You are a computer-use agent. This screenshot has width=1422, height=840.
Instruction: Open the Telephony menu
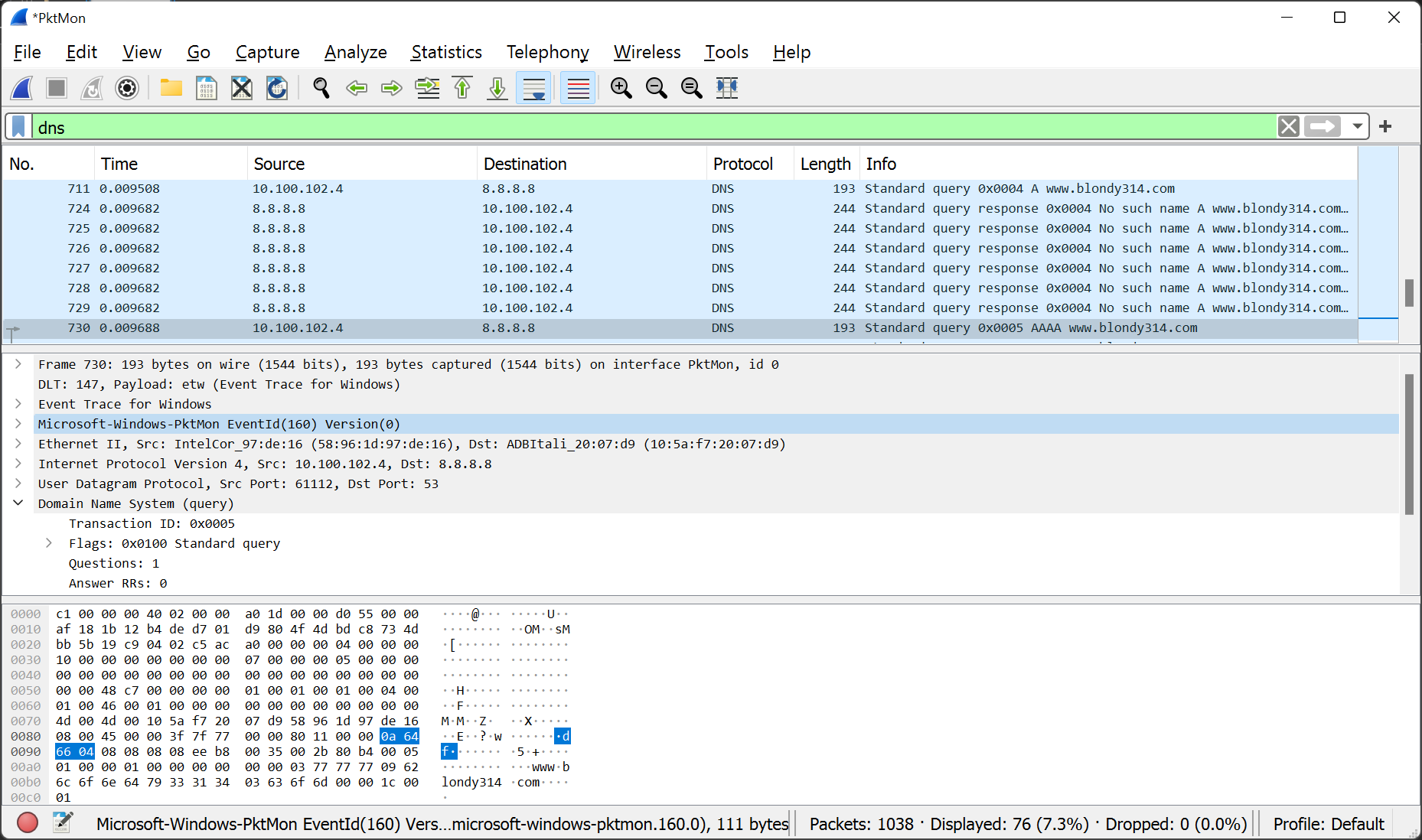click(548, 52)
